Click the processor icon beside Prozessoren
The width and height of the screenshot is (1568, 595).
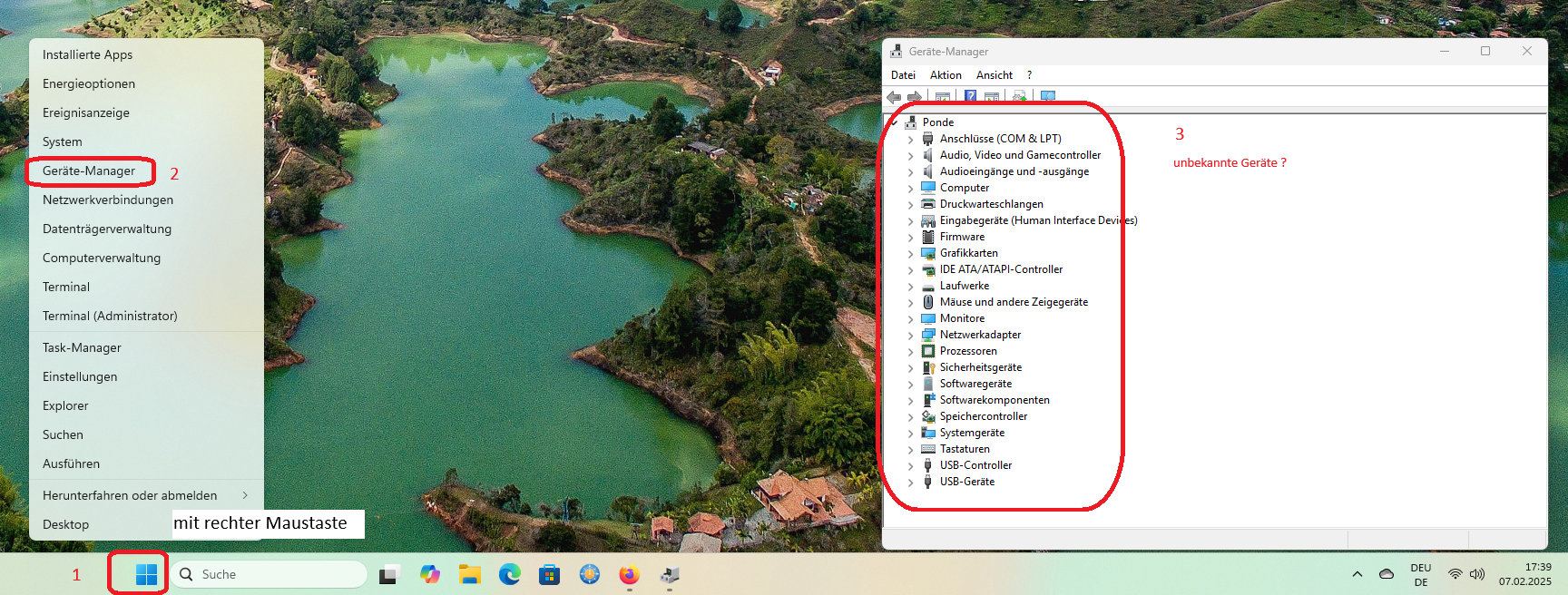coord(927,351)
